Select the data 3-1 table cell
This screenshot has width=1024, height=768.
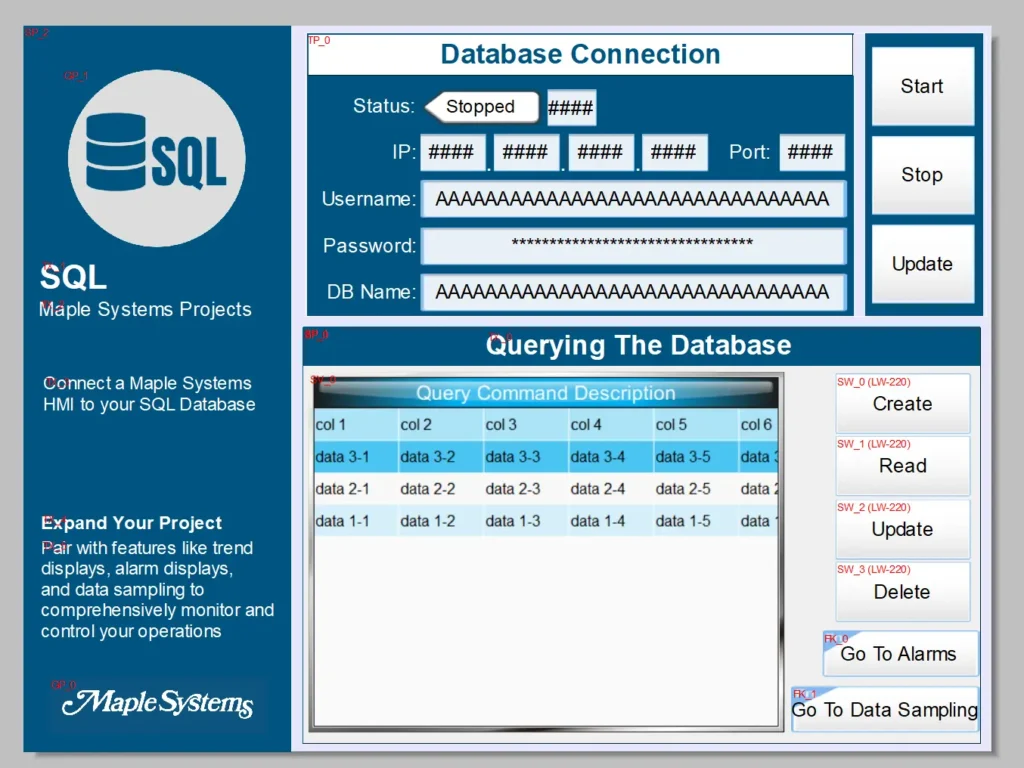coord(355,456)
